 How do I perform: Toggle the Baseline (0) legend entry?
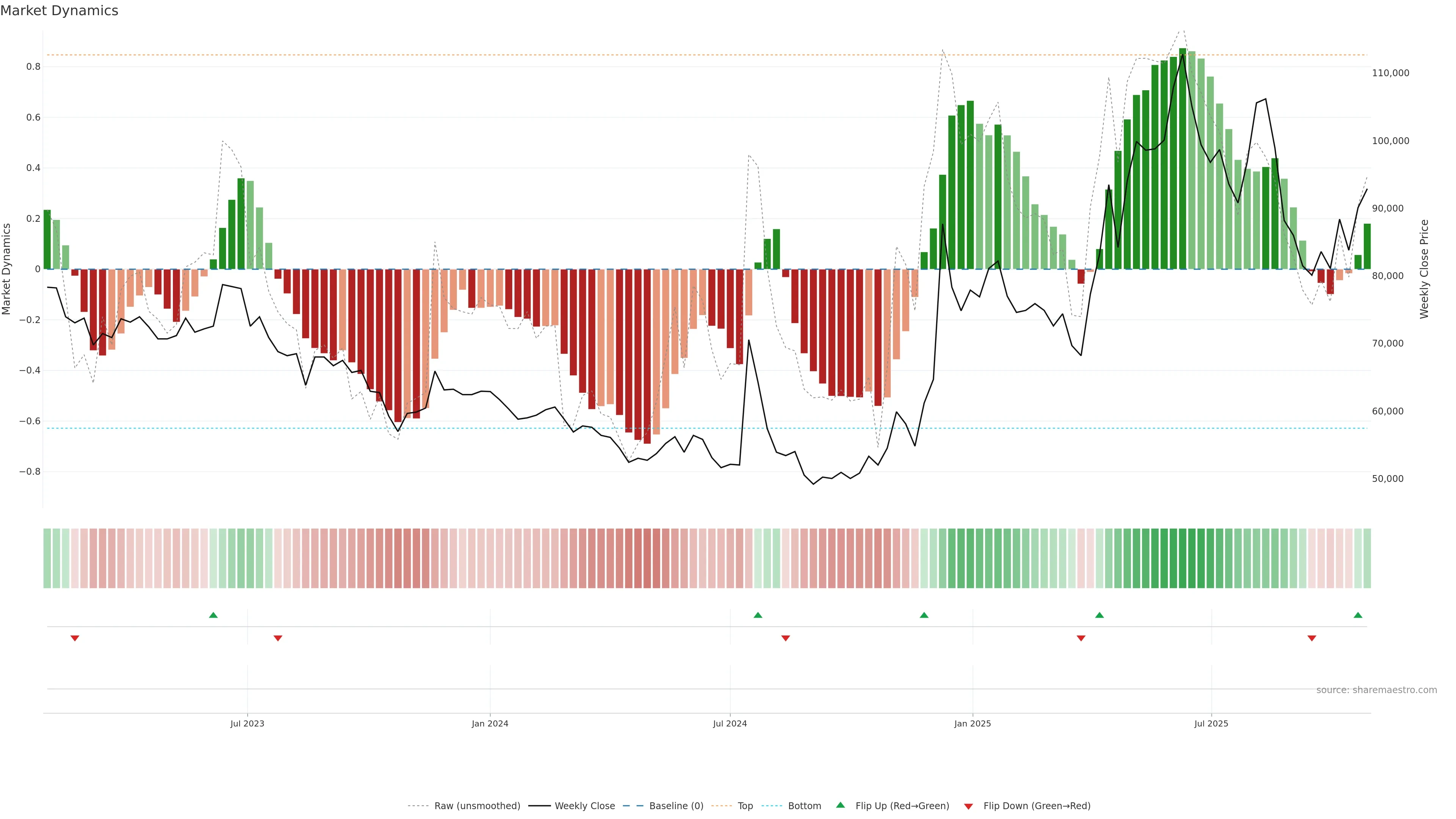pyautogui.click(x=676, y=806)
